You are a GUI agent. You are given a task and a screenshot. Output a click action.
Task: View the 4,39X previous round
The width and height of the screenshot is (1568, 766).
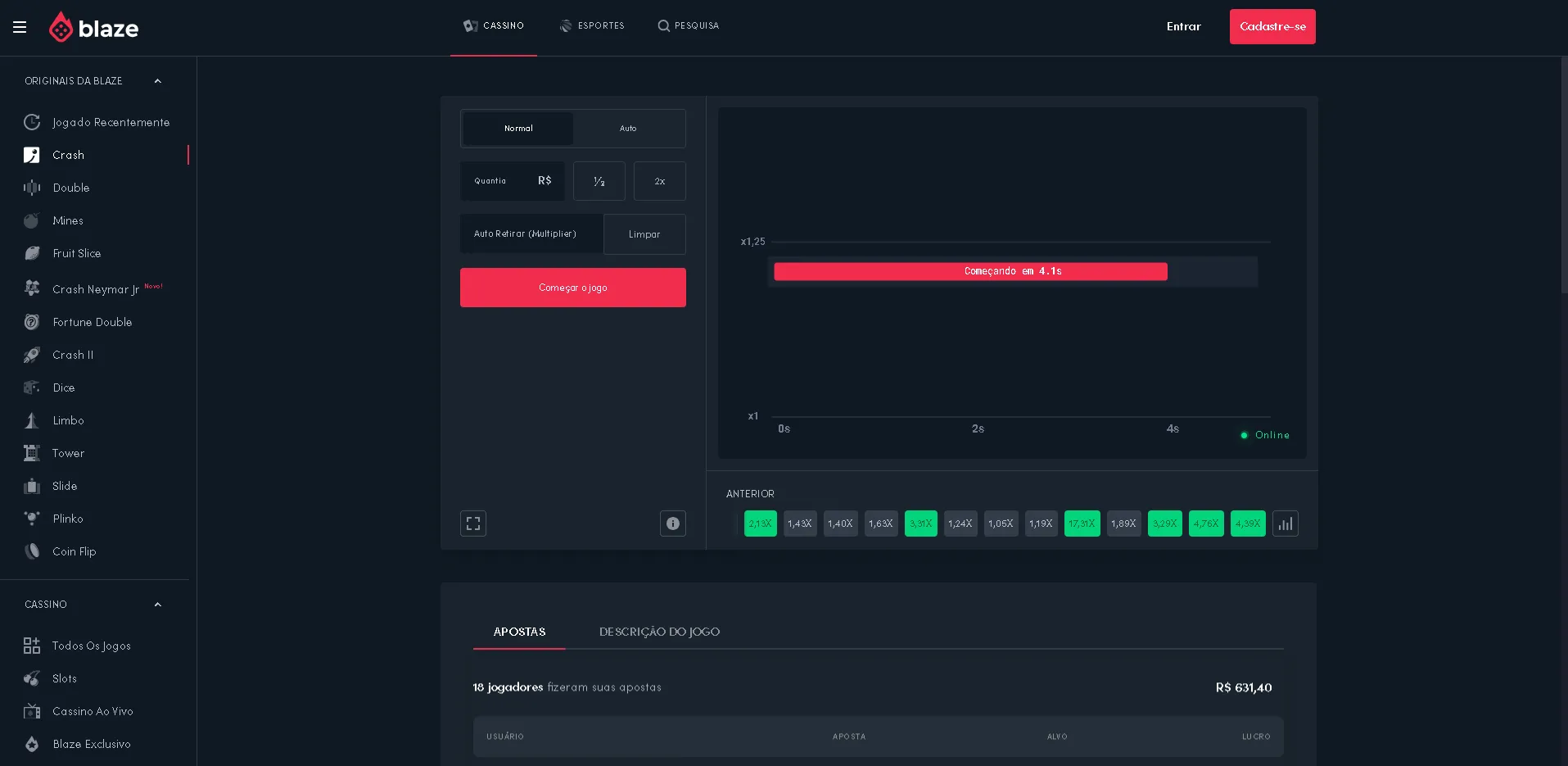click(1248, 524)
